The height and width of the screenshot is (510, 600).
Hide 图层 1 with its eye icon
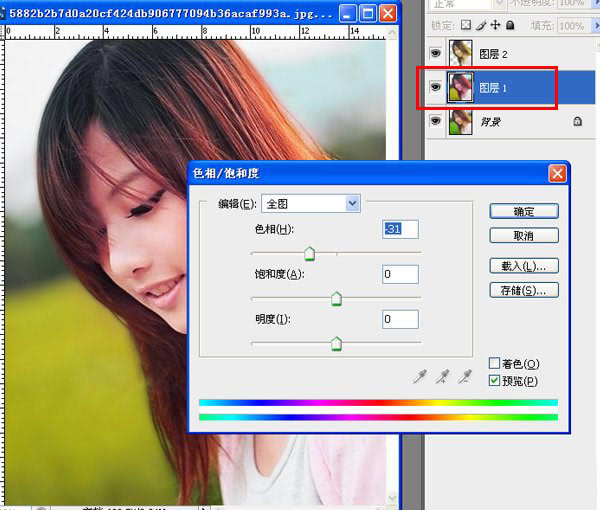coord(435,87)
